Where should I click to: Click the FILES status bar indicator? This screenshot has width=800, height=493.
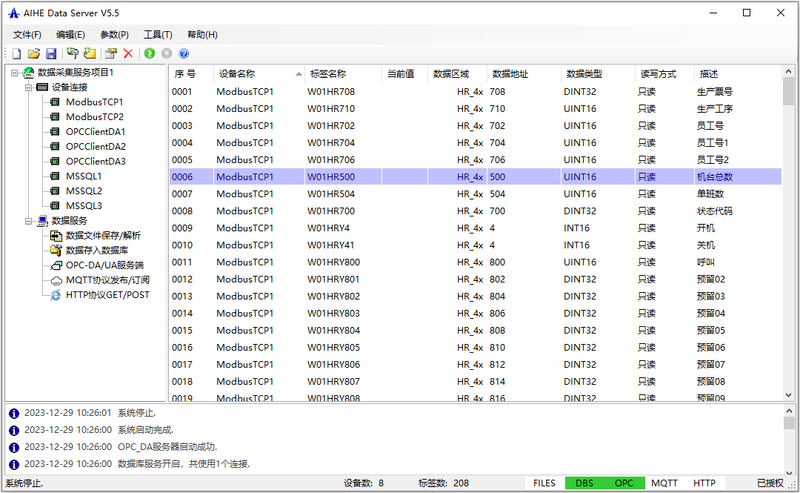(x=544, y=483)
